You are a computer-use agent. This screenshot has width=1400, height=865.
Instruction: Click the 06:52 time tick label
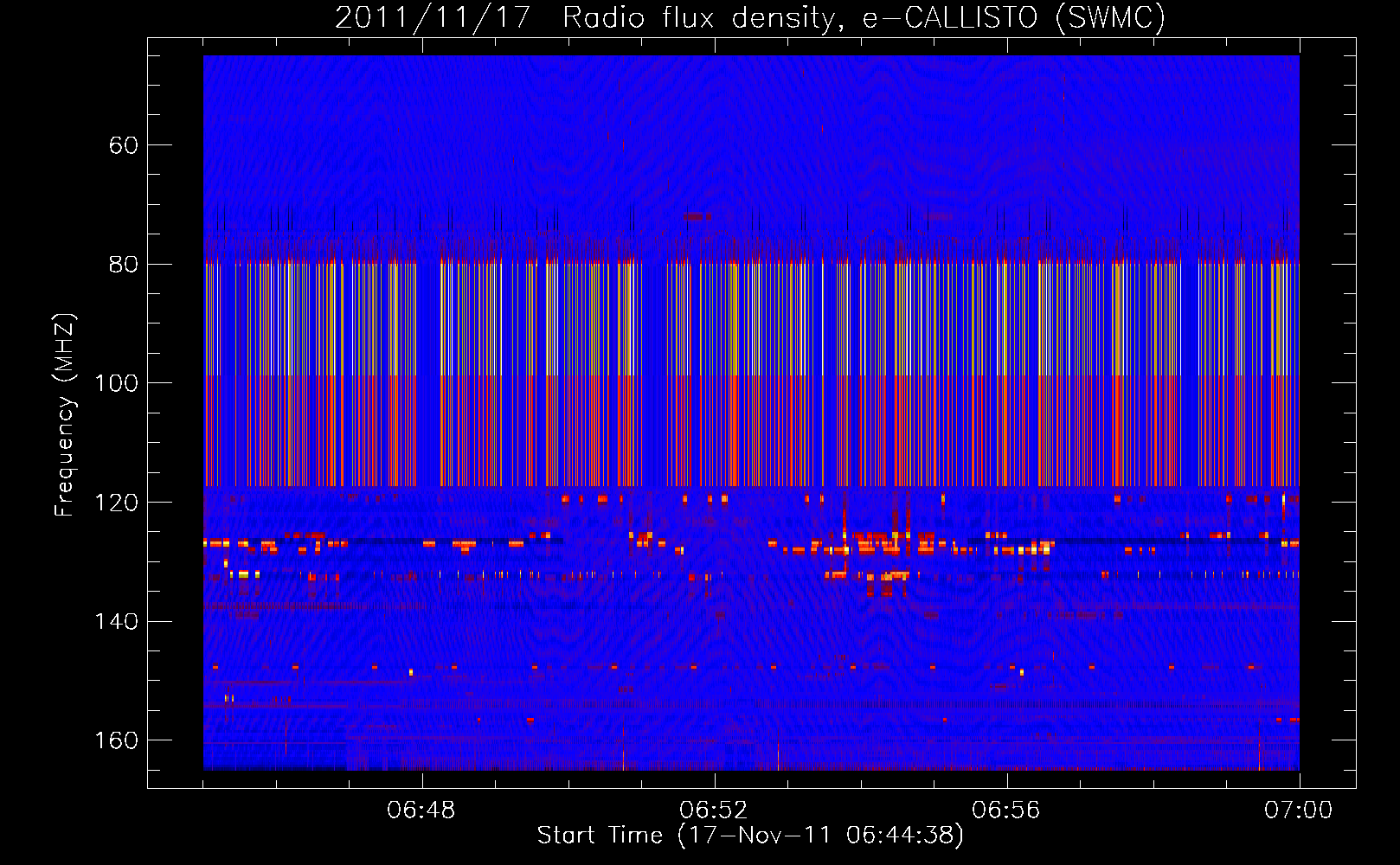point(714,811)
